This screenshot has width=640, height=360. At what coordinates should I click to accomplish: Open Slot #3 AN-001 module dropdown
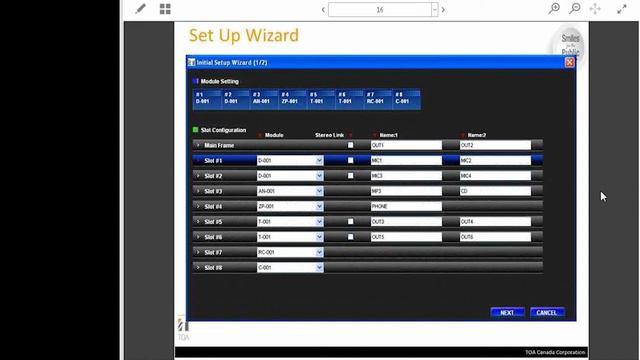[319, 191]
